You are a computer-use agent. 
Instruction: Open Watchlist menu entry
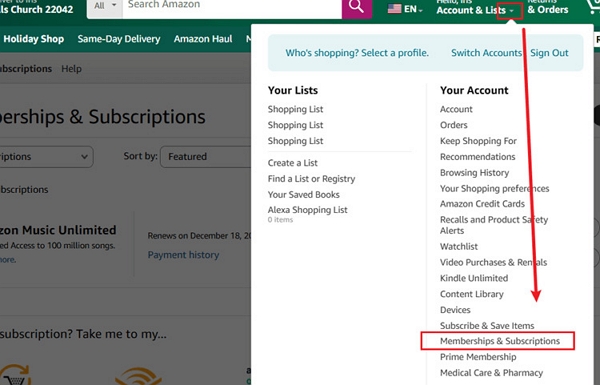459,246
